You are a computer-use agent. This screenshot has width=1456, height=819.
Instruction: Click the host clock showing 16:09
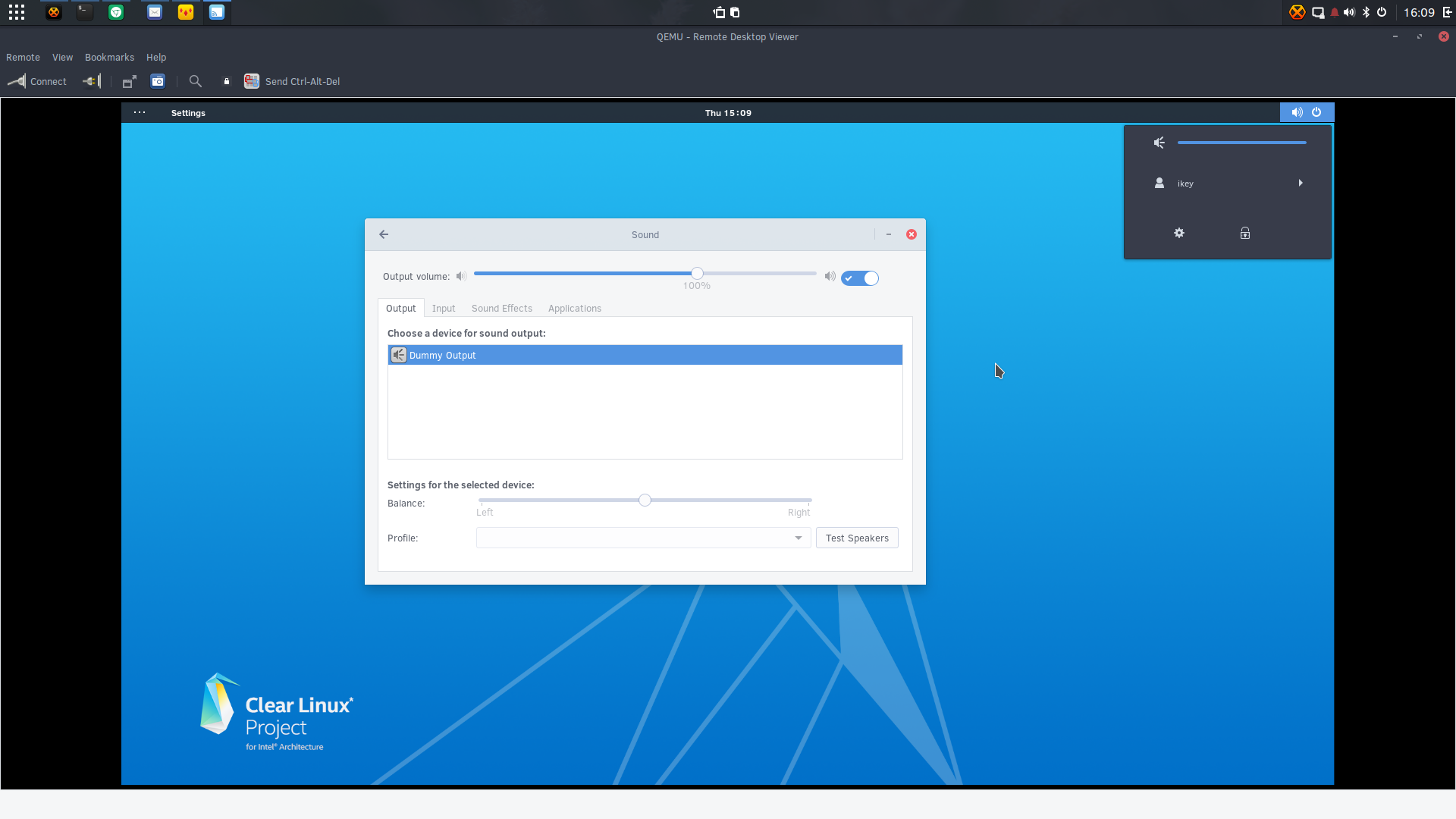[1419, 12]
